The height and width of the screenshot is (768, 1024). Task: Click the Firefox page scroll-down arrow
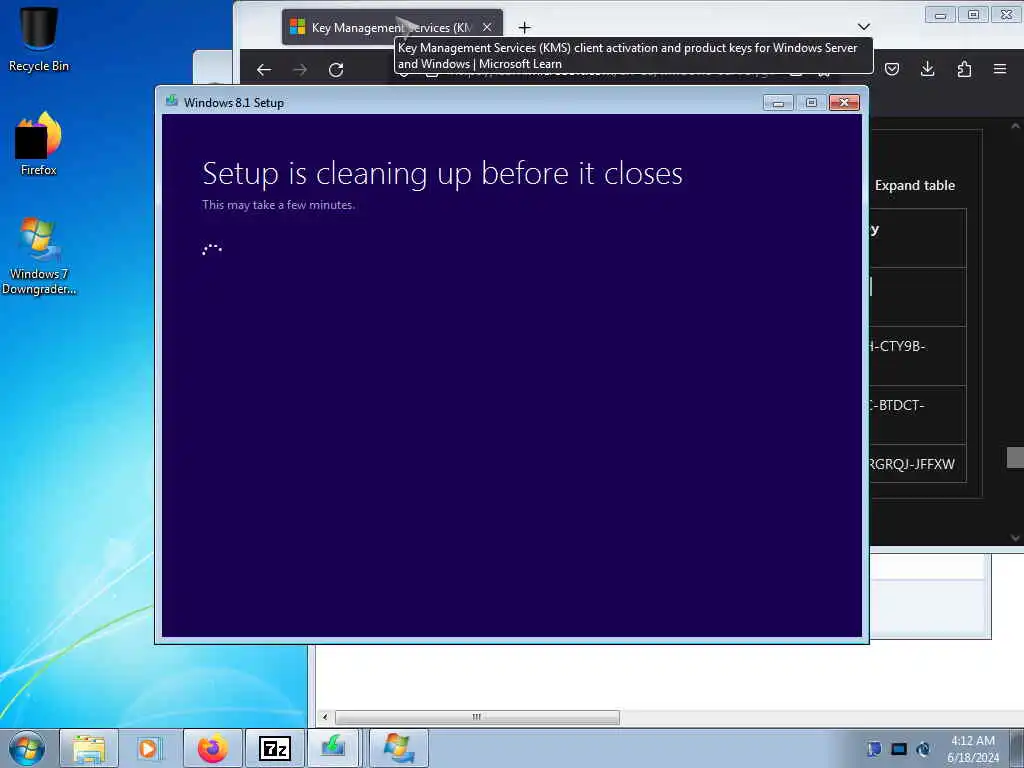(1015, 538)
